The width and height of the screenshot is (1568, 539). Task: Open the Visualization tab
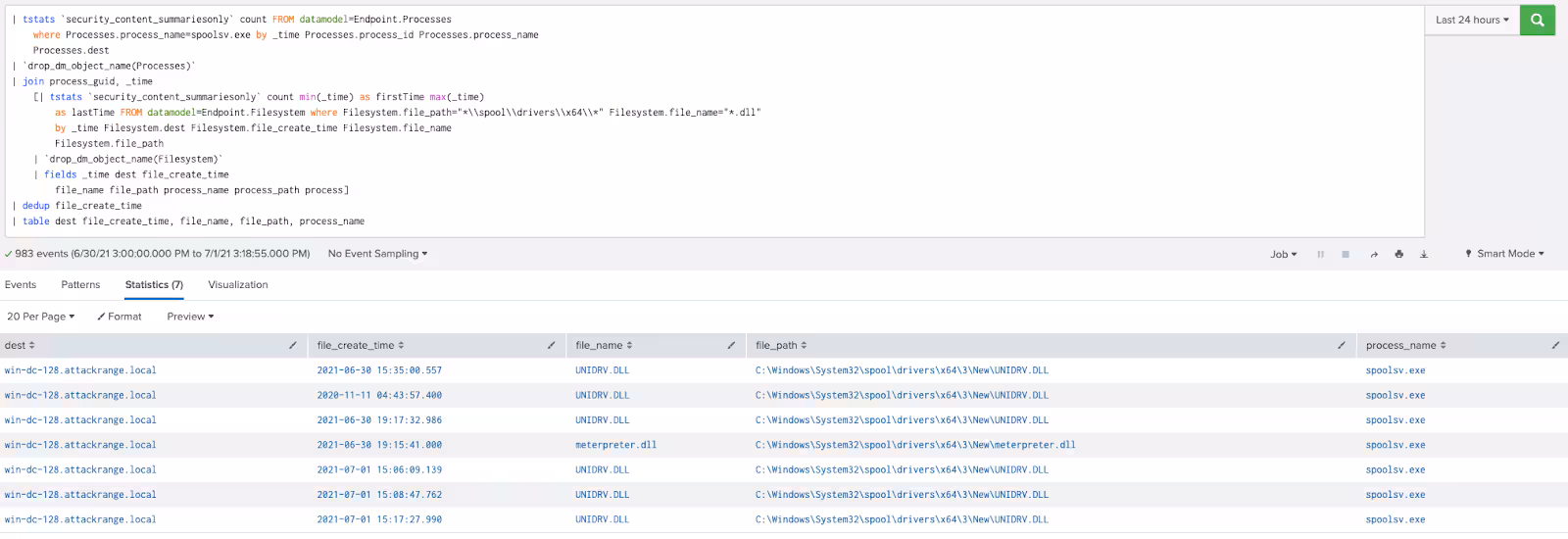[x=237, y=285]
